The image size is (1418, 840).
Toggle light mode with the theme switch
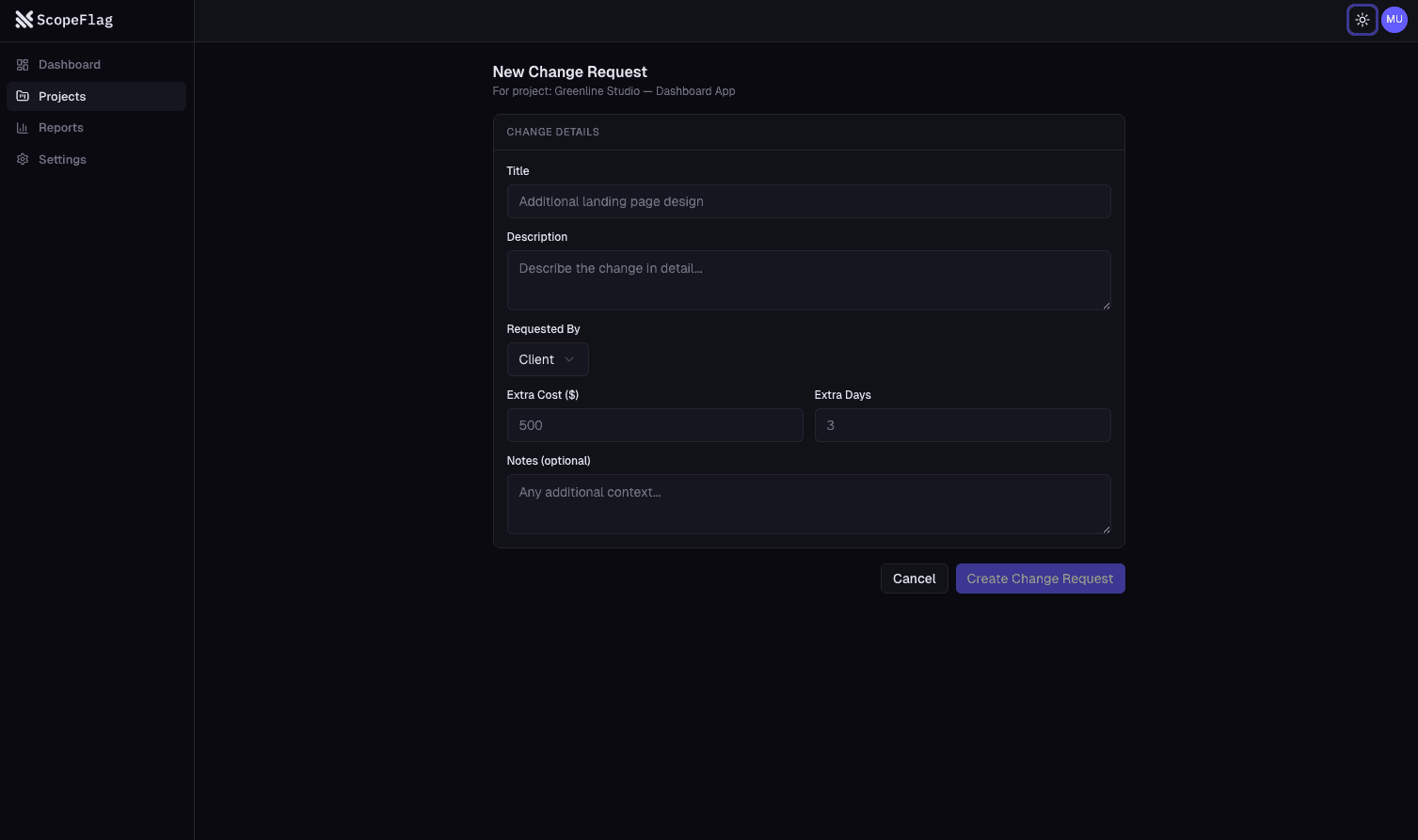point(1362,20)
